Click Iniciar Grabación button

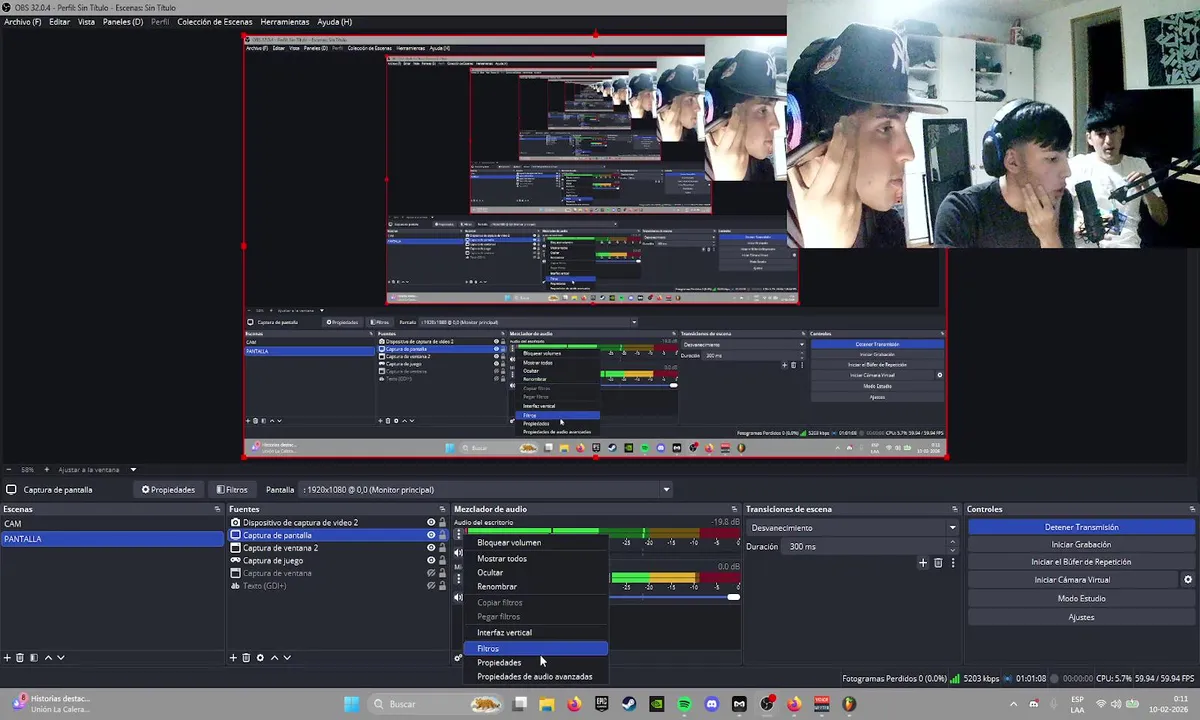click(1081, 545)
